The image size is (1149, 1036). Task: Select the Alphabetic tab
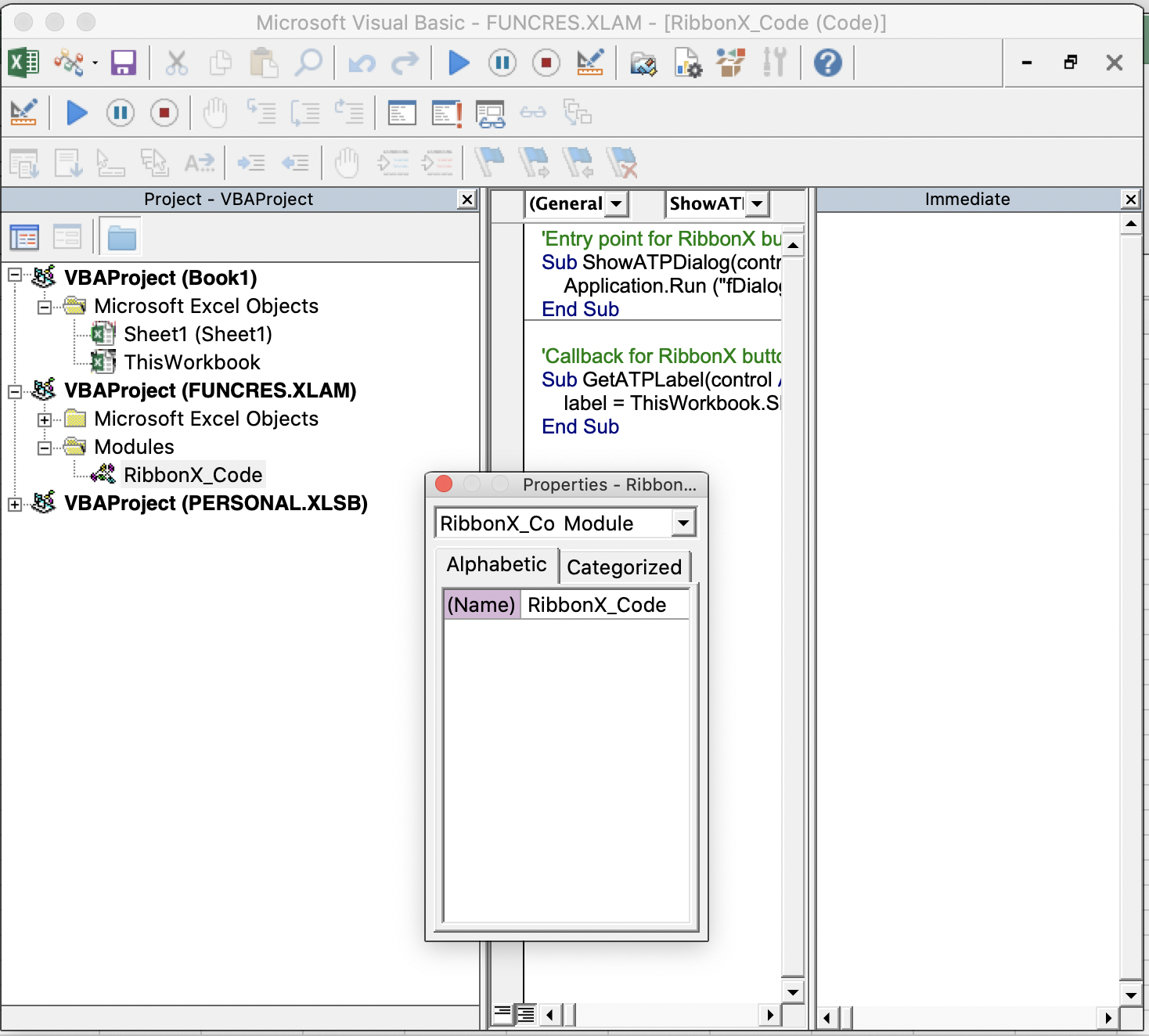coord(496,565)
